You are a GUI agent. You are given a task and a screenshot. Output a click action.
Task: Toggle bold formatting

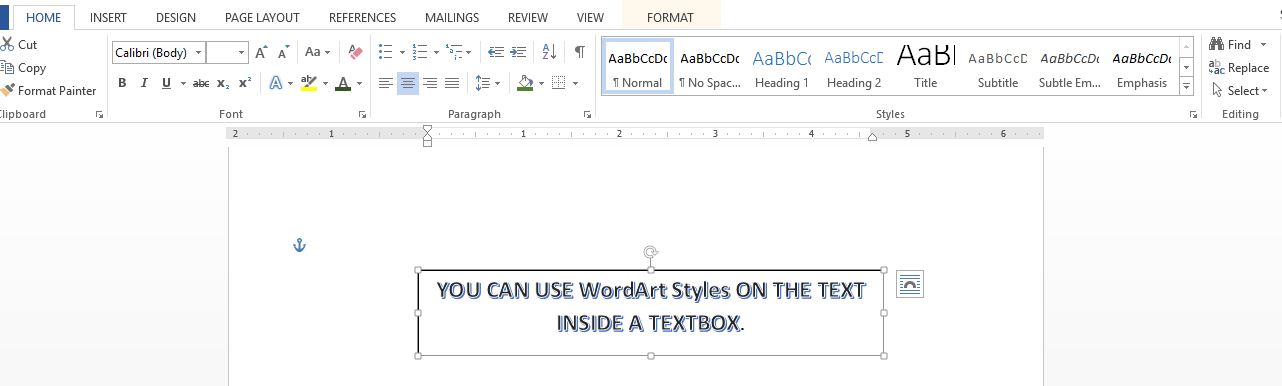click(x=122, y=83)
